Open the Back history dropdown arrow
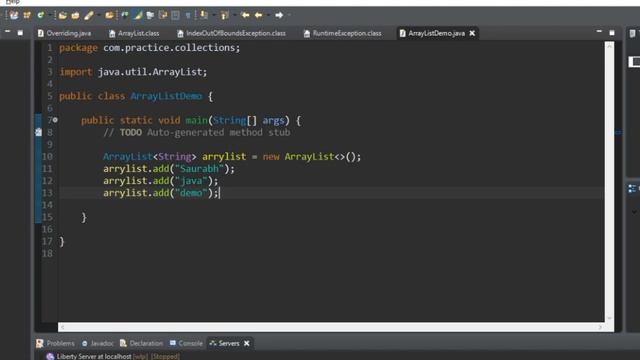The image size is (640, 360). 268,15
